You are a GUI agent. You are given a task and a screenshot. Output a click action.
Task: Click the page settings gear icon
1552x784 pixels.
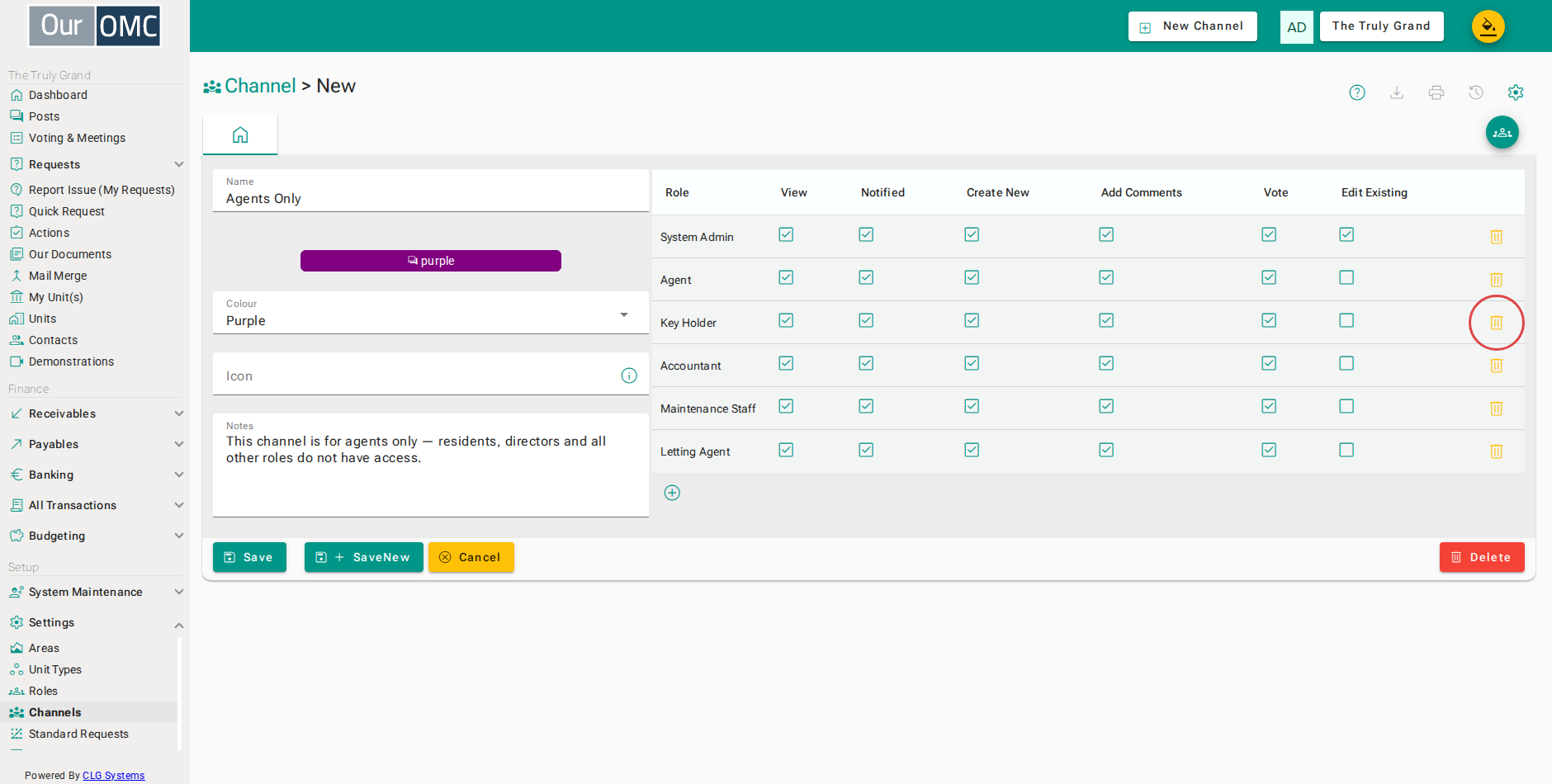pos(1516,92)
